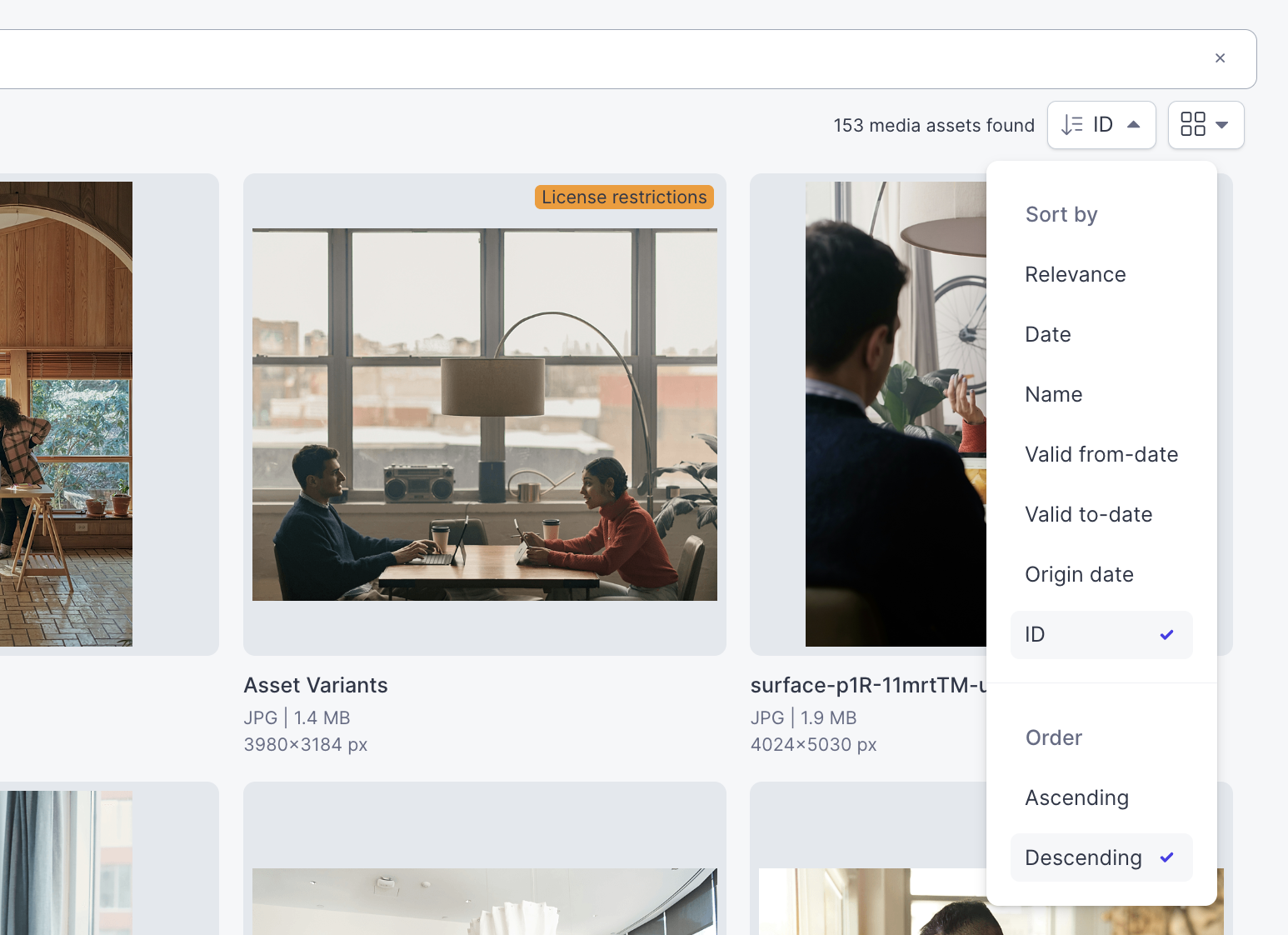Sort by Name
This screenshot has height=935, width=1288.
(1101, 394)
